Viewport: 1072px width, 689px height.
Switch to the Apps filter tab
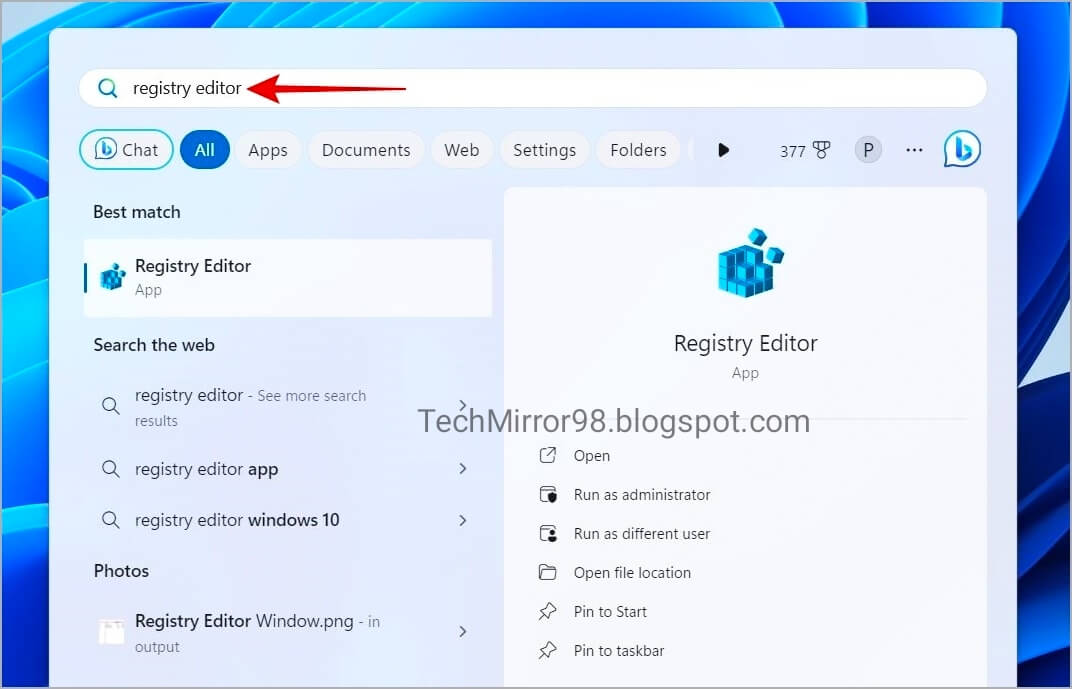point(268,150)
